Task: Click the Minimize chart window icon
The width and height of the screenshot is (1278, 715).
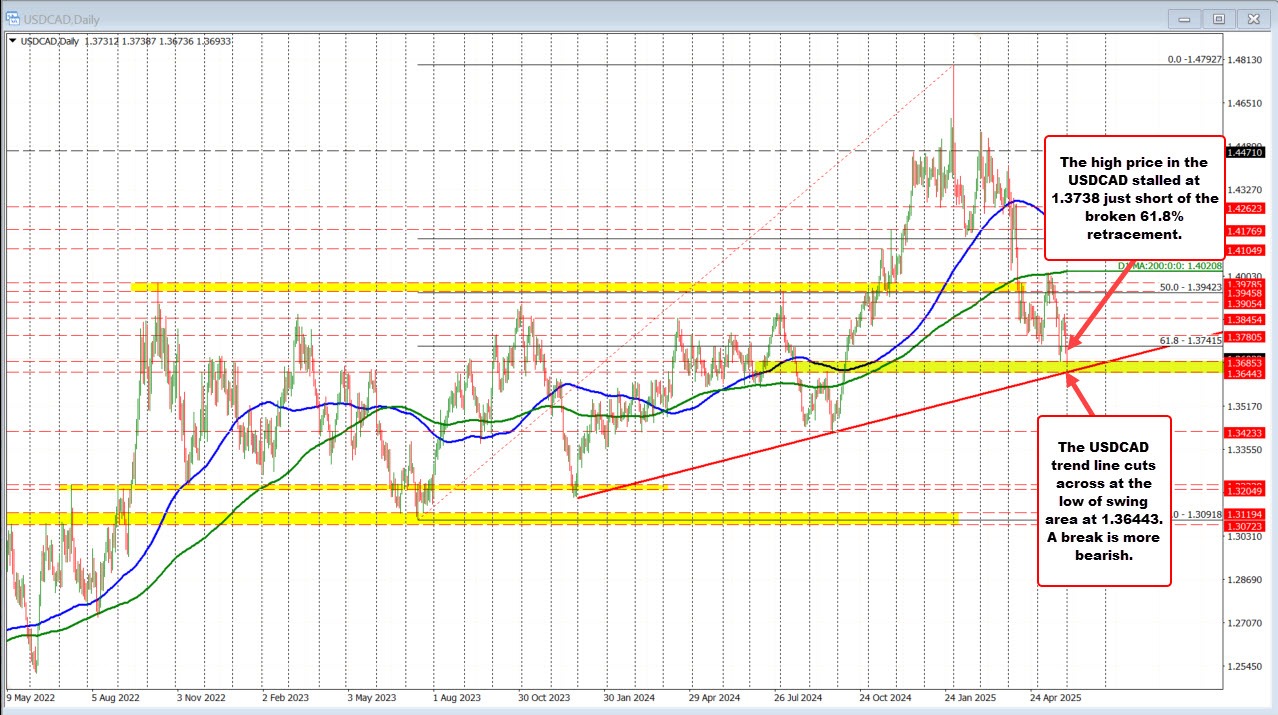Action: (1183, 18)
